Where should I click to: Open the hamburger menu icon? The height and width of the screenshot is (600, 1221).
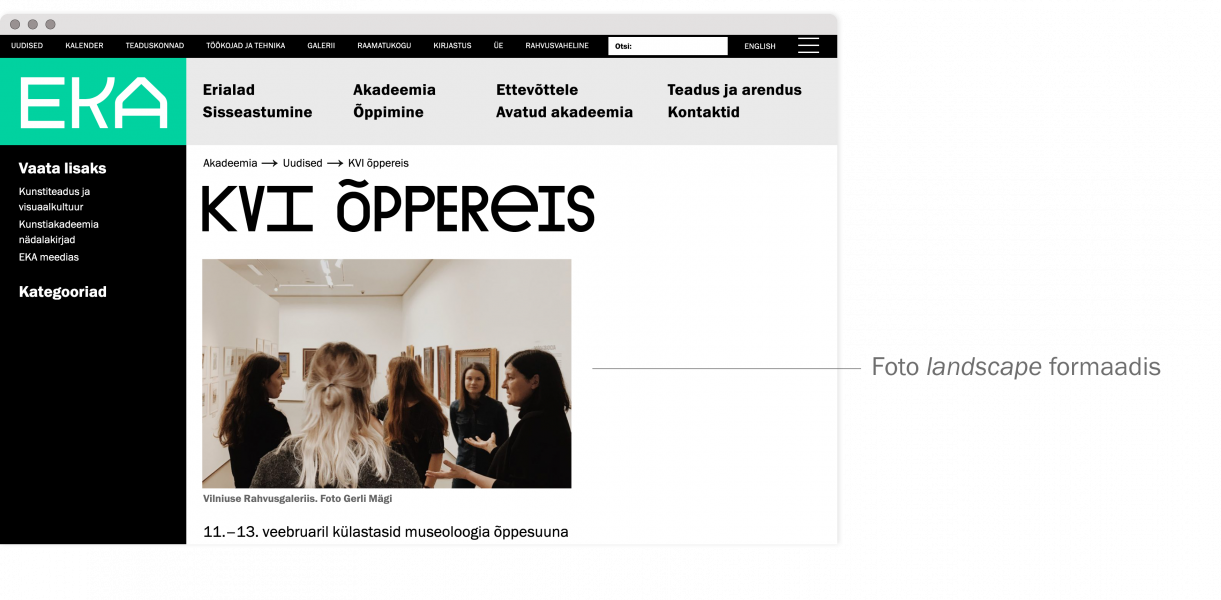click(808, 45)
